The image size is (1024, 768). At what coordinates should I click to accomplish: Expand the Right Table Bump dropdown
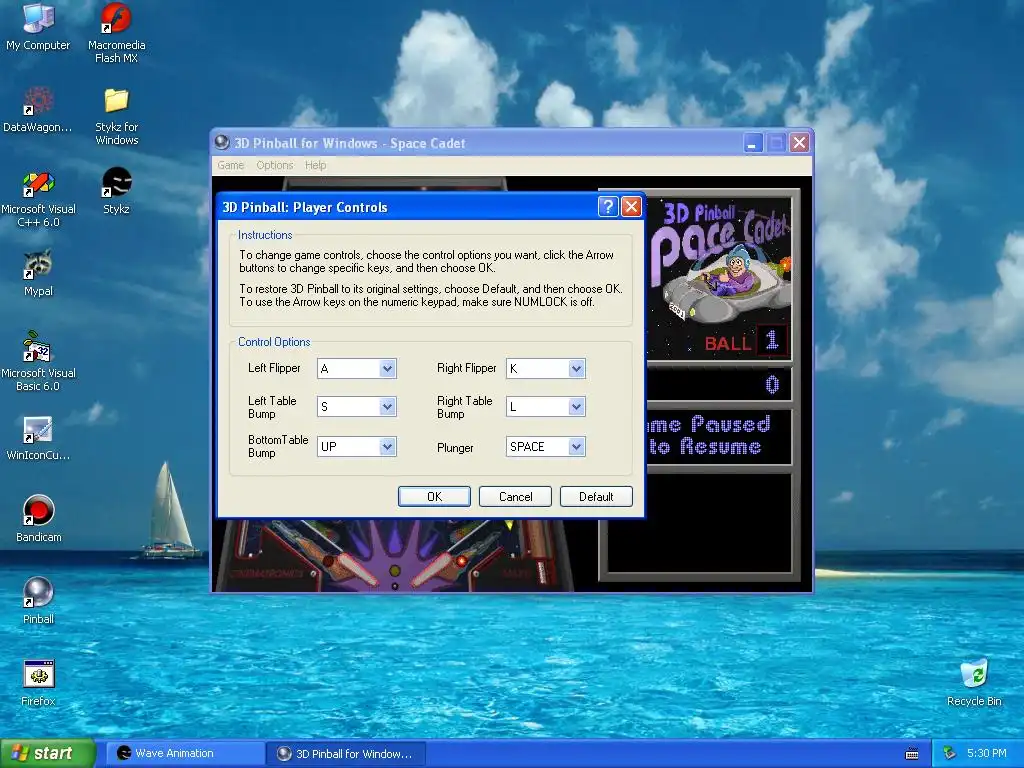[576, 407]
